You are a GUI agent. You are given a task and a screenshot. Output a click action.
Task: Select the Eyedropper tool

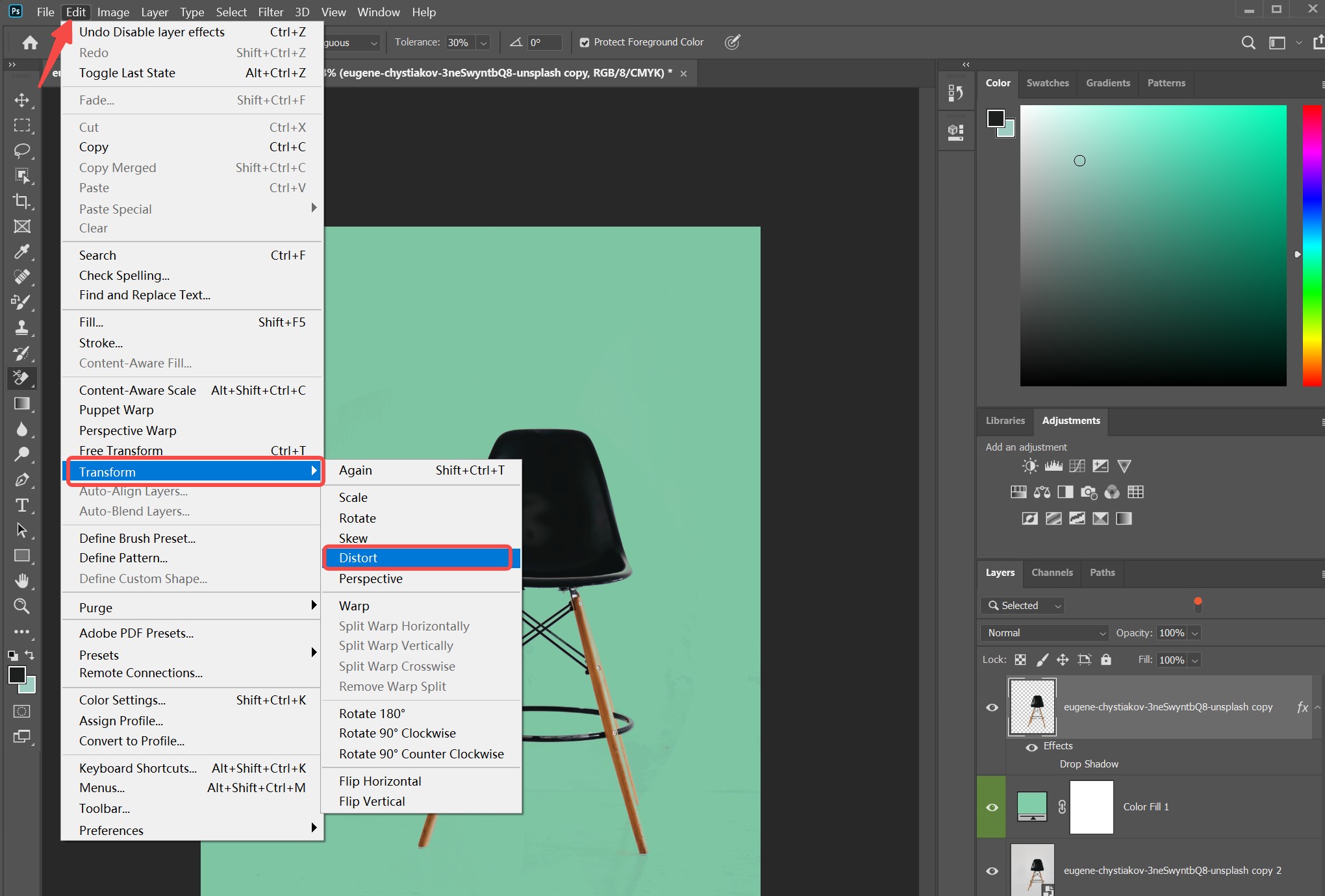pyautogui.click(x=22, y=252)
